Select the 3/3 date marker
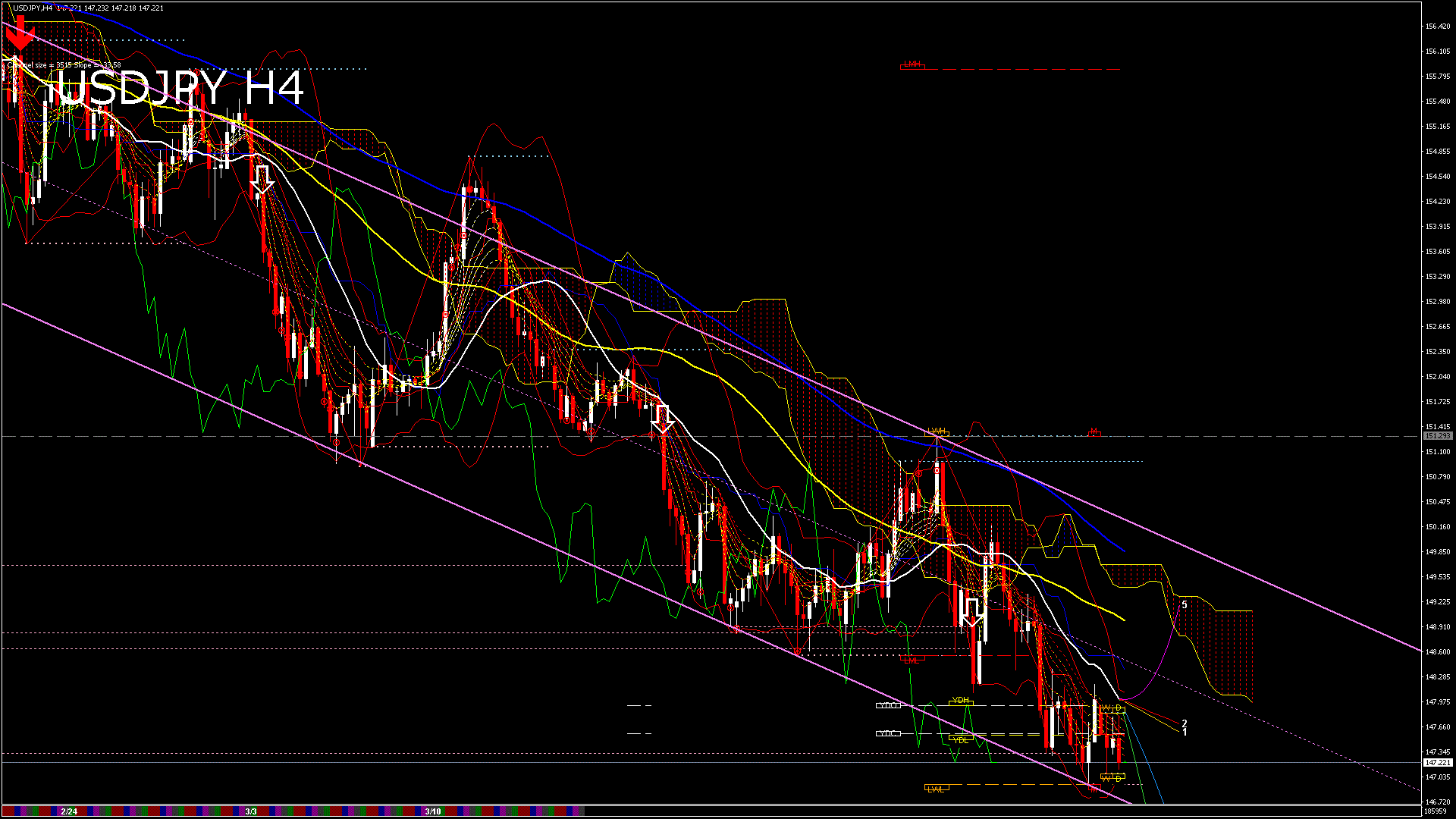Viewport: 1456px width, 819px height. tap(251, 811)
